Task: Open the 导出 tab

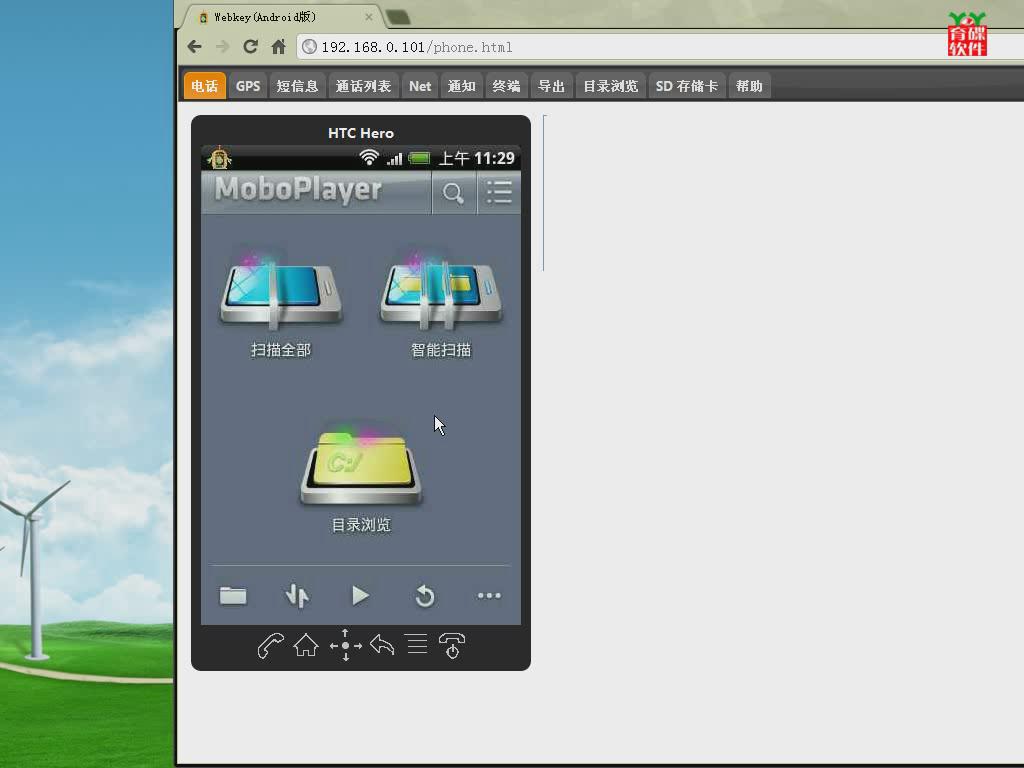Action: tap(551, 86)
